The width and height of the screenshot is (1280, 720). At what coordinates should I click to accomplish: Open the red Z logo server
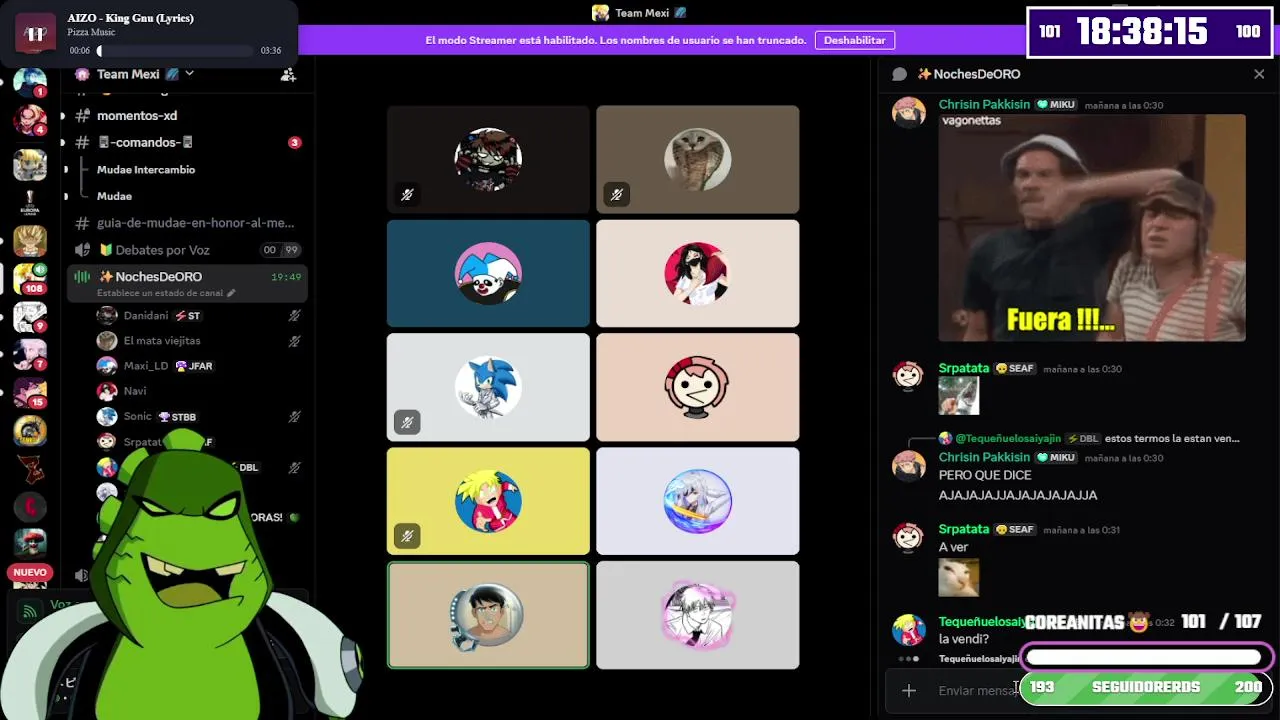coord(30,469)
